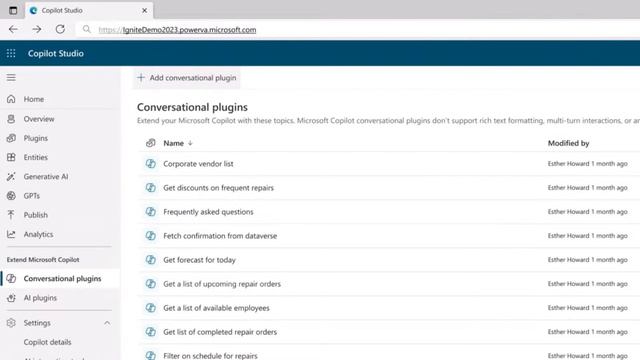
Task: Open Get discounts on frequent repairs
Action: coord(218,188)
